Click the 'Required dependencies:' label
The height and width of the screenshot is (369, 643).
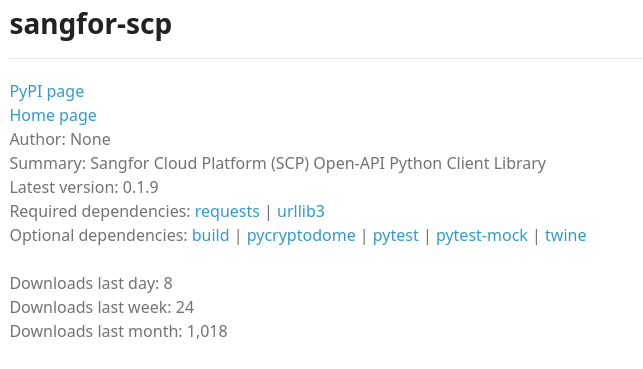pos(100,212)
